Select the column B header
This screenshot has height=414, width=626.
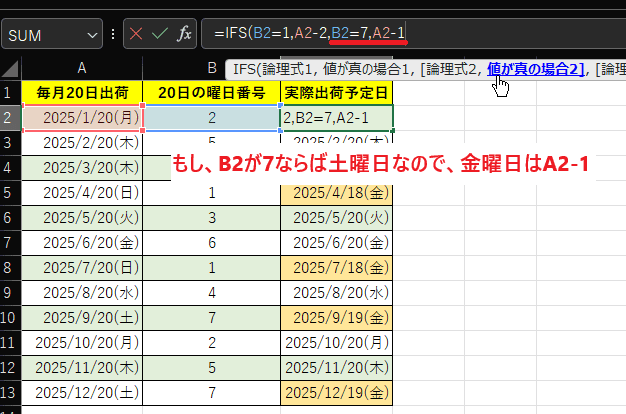pyautogui.click(x=211, y=69)
